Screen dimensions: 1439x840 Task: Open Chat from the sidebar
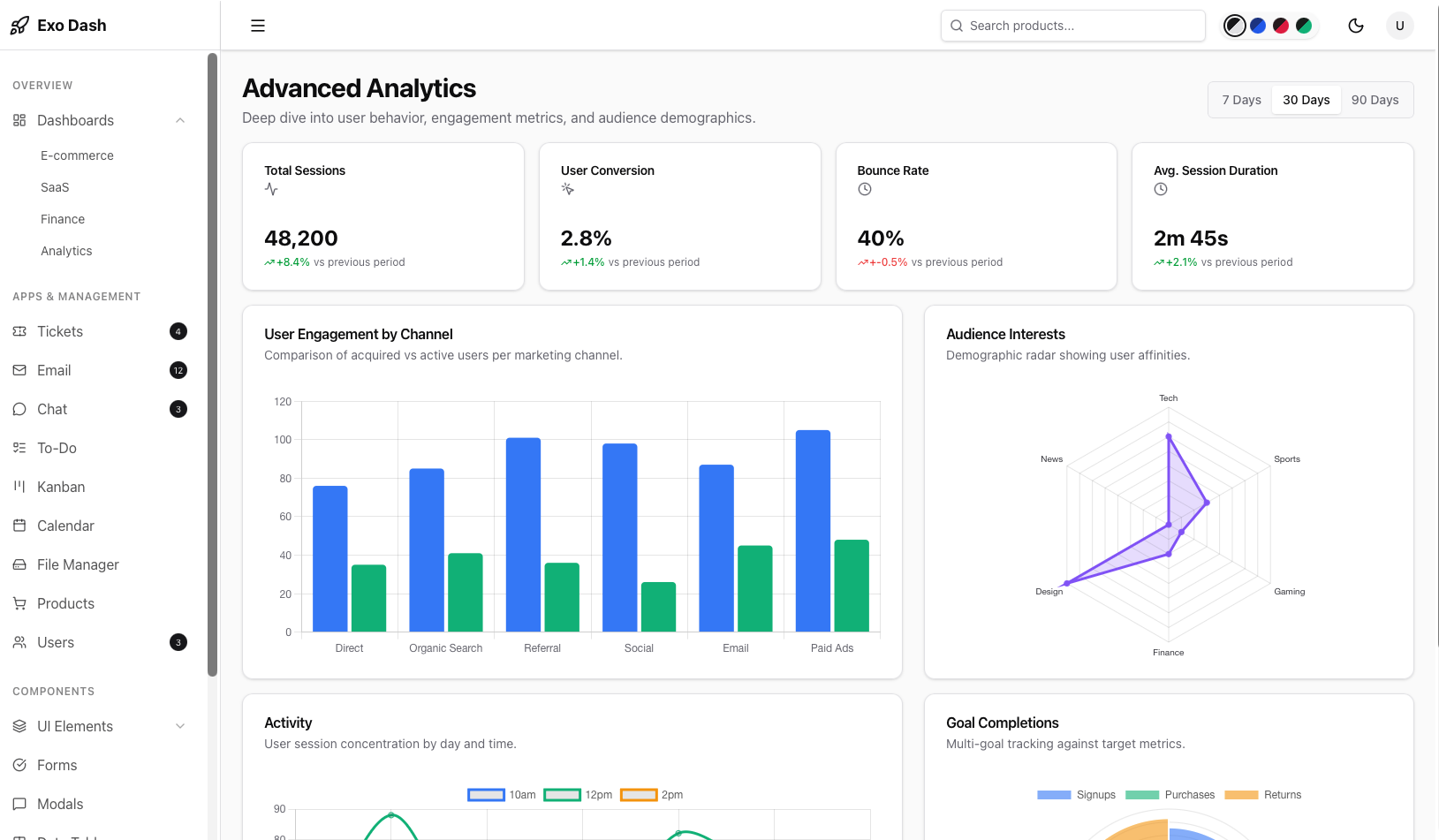tap(52, 409)
